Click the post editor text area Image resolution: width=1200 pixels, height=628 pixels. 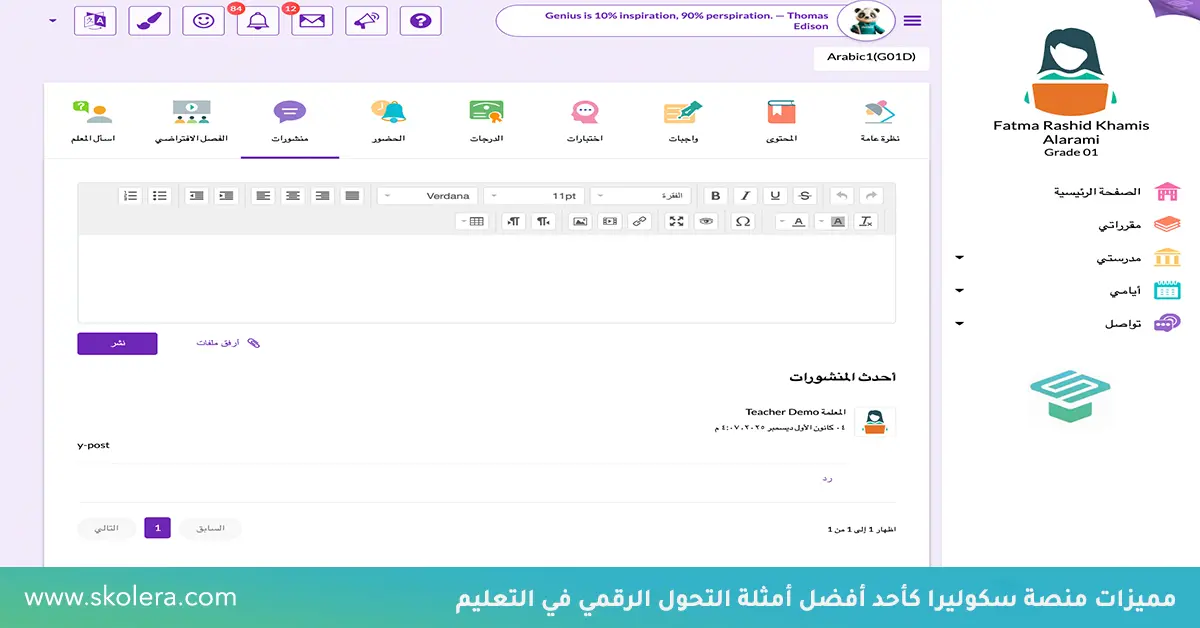pyautogui.click(x=487, y=278)
